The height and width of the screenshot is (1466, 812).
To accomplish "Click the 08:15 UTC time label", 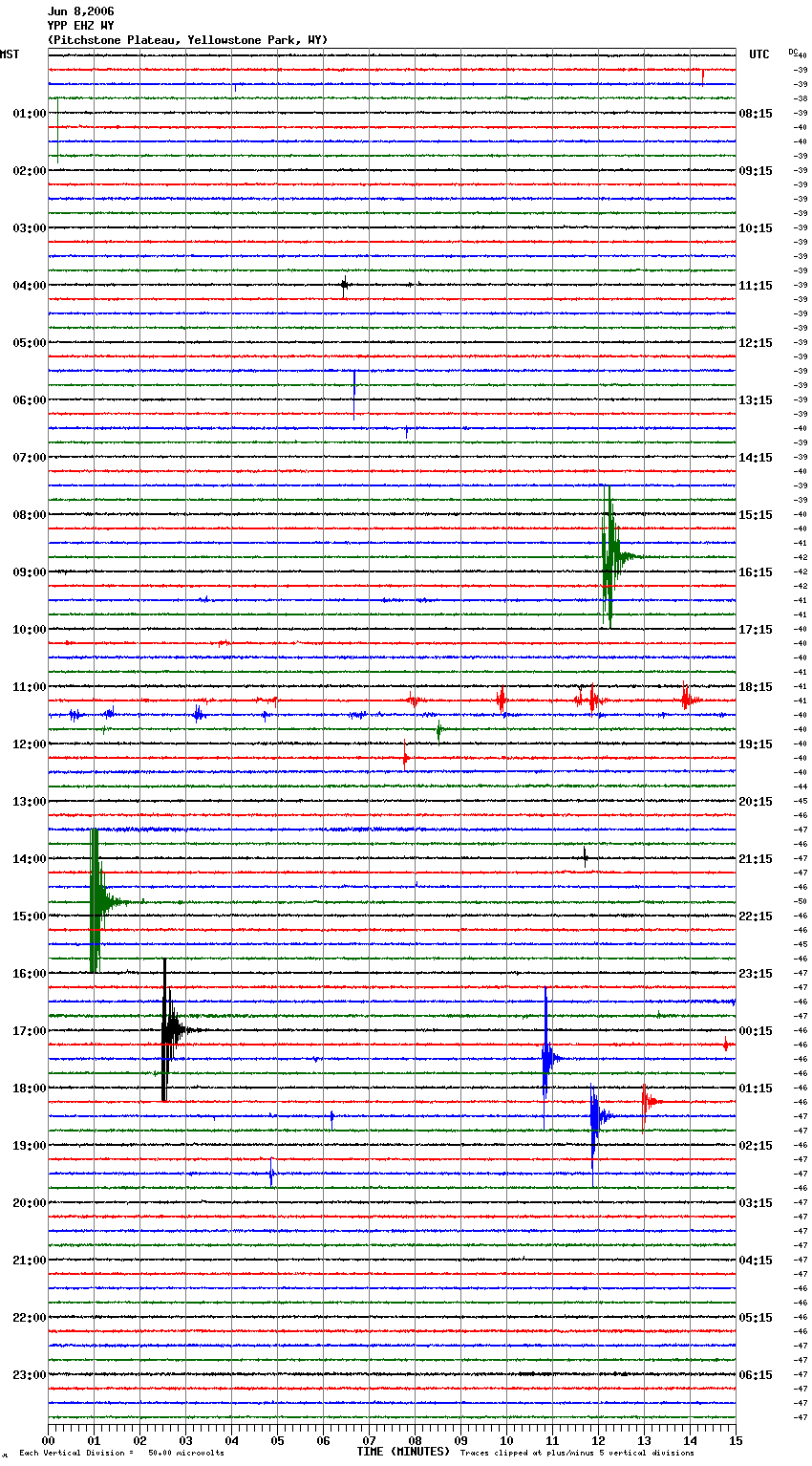I will tap(756, 113).
